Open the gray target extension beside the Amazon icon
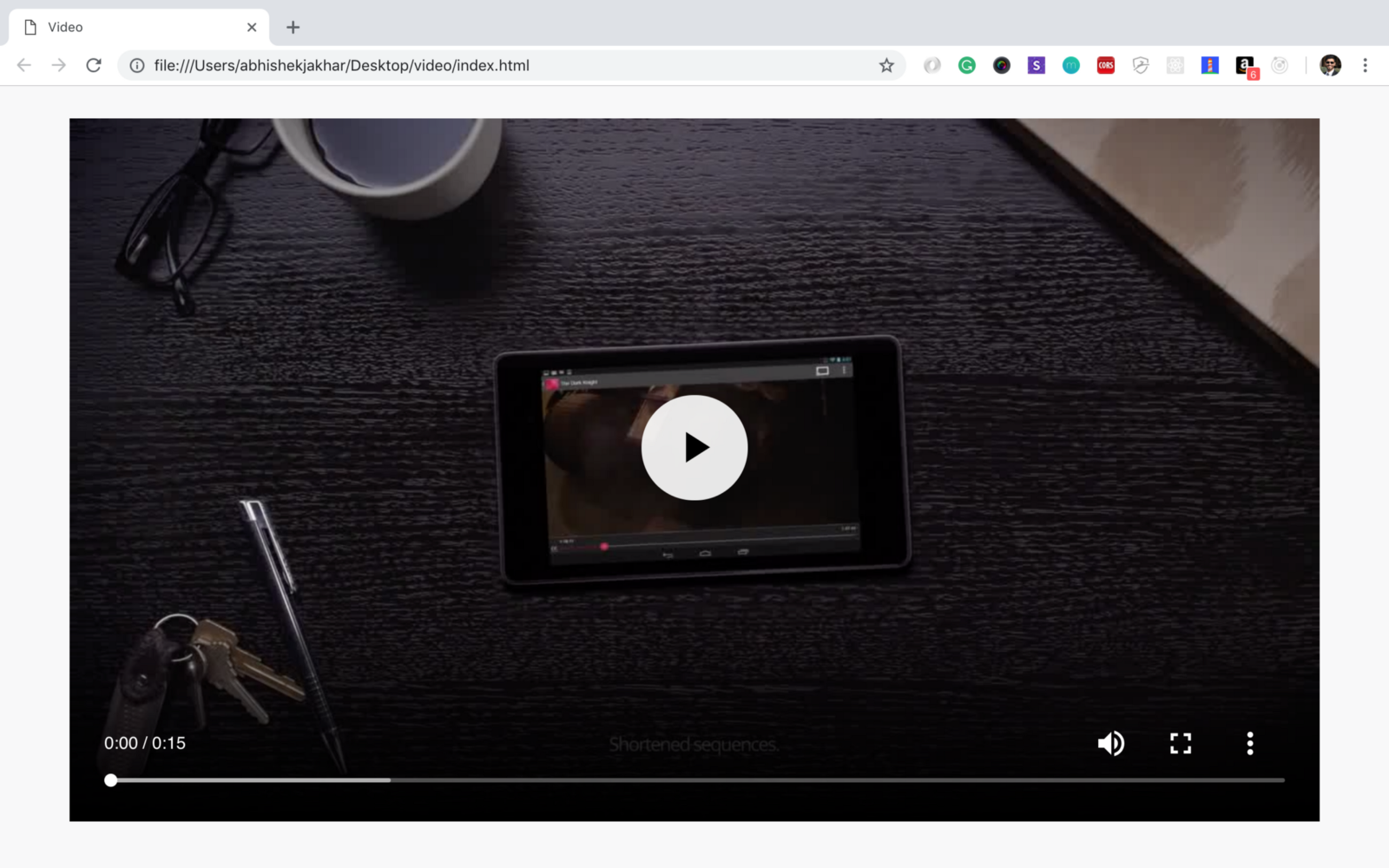This screenshot has width=1389, height=868. click(1280, 65)
